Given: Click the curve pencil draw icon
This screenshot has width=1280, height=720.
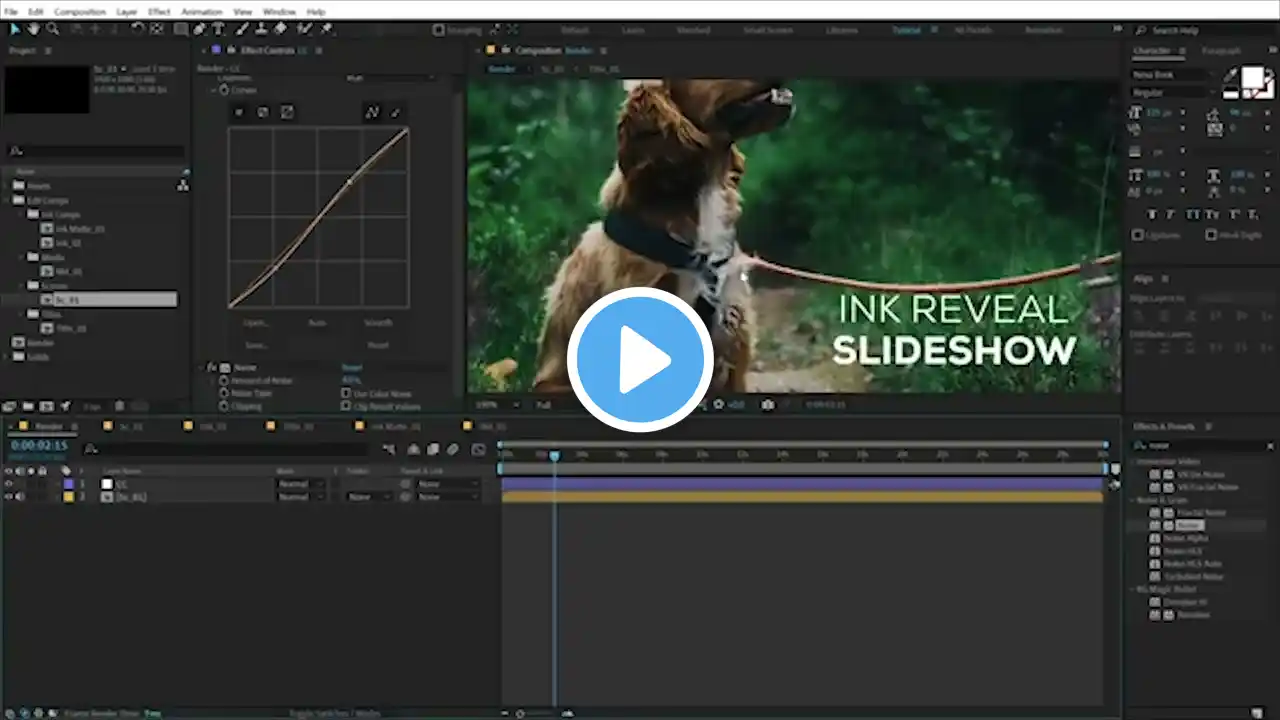Looking at the screenshot, I should pos(395,112).
